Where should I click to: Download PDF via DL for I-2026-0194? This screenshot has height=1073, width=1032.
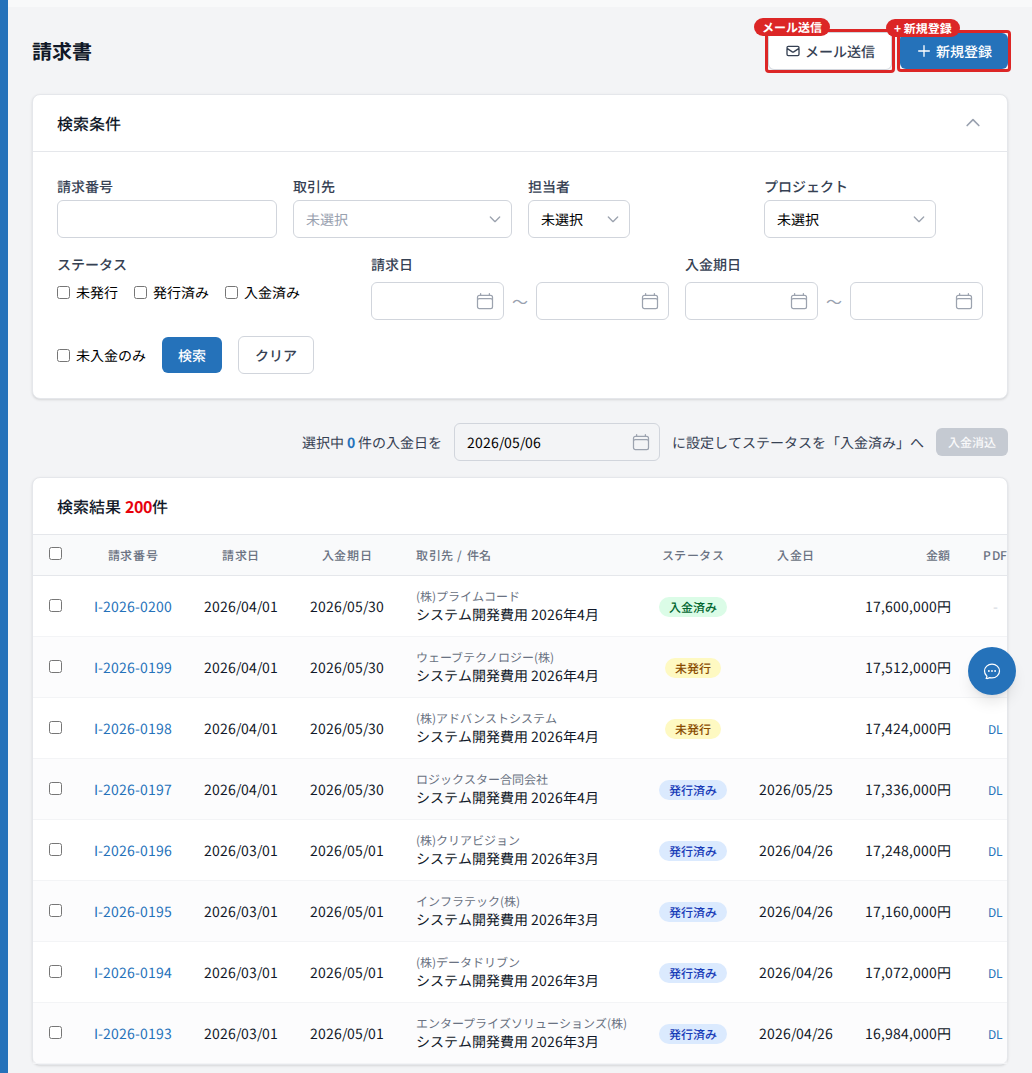click(995, 973)
